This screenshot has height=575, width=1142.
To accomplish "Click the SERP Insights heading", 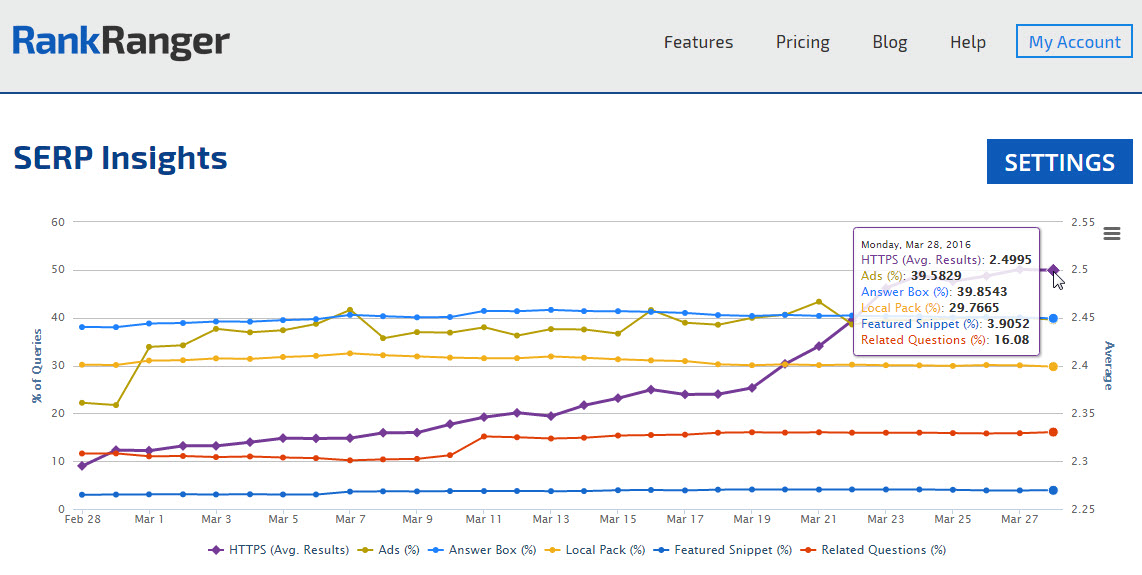I will coord(120,158).
